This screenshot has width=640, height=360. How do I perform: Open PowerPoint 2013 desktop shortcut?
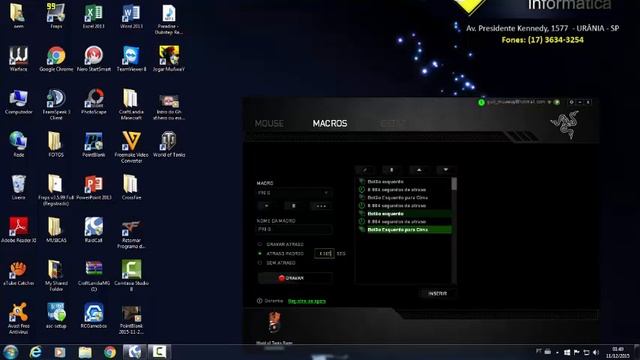pos(93,187)
